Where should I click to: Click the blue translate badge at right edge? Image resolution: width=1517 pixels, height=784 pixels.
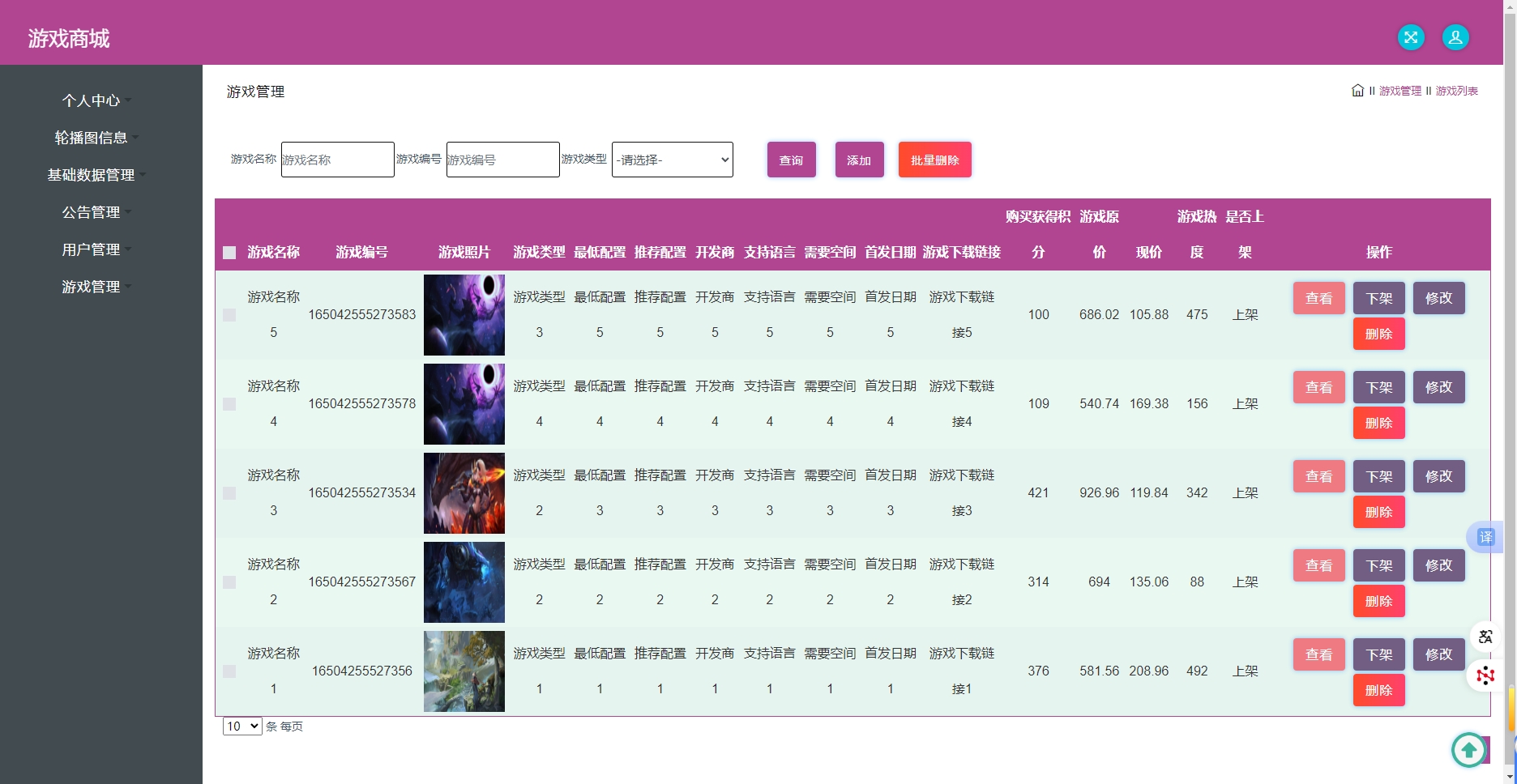click(x=1485, y=537)
